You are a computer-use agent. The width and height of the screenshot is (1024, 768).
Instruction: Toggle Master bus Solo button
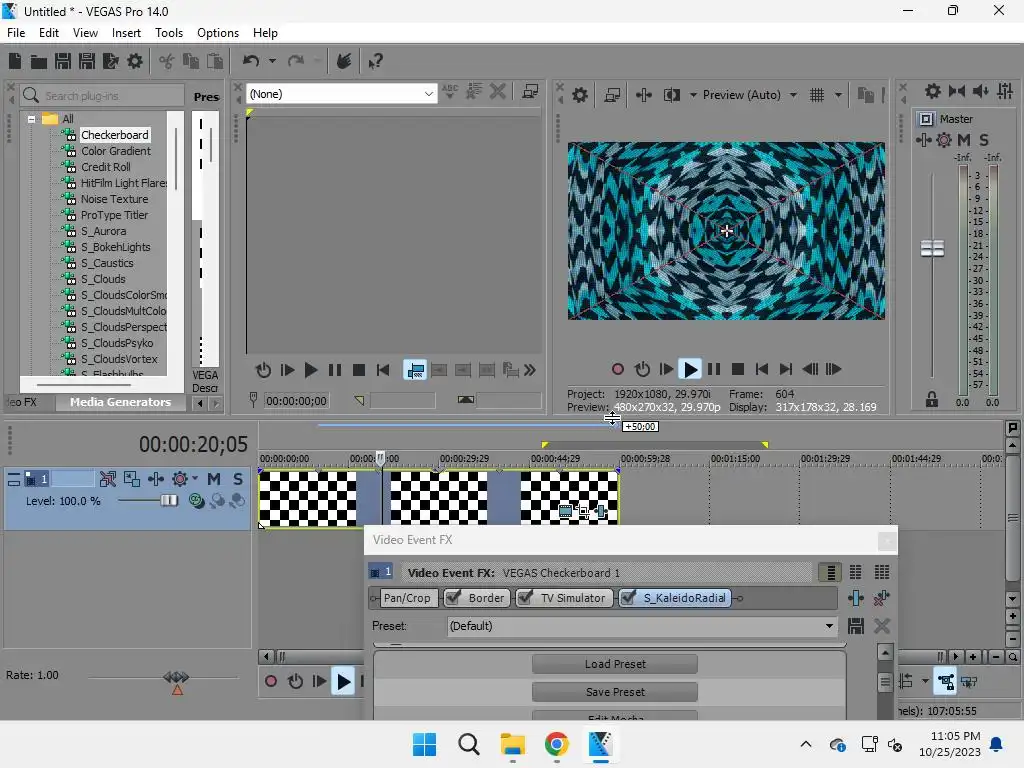coord(984,140)
